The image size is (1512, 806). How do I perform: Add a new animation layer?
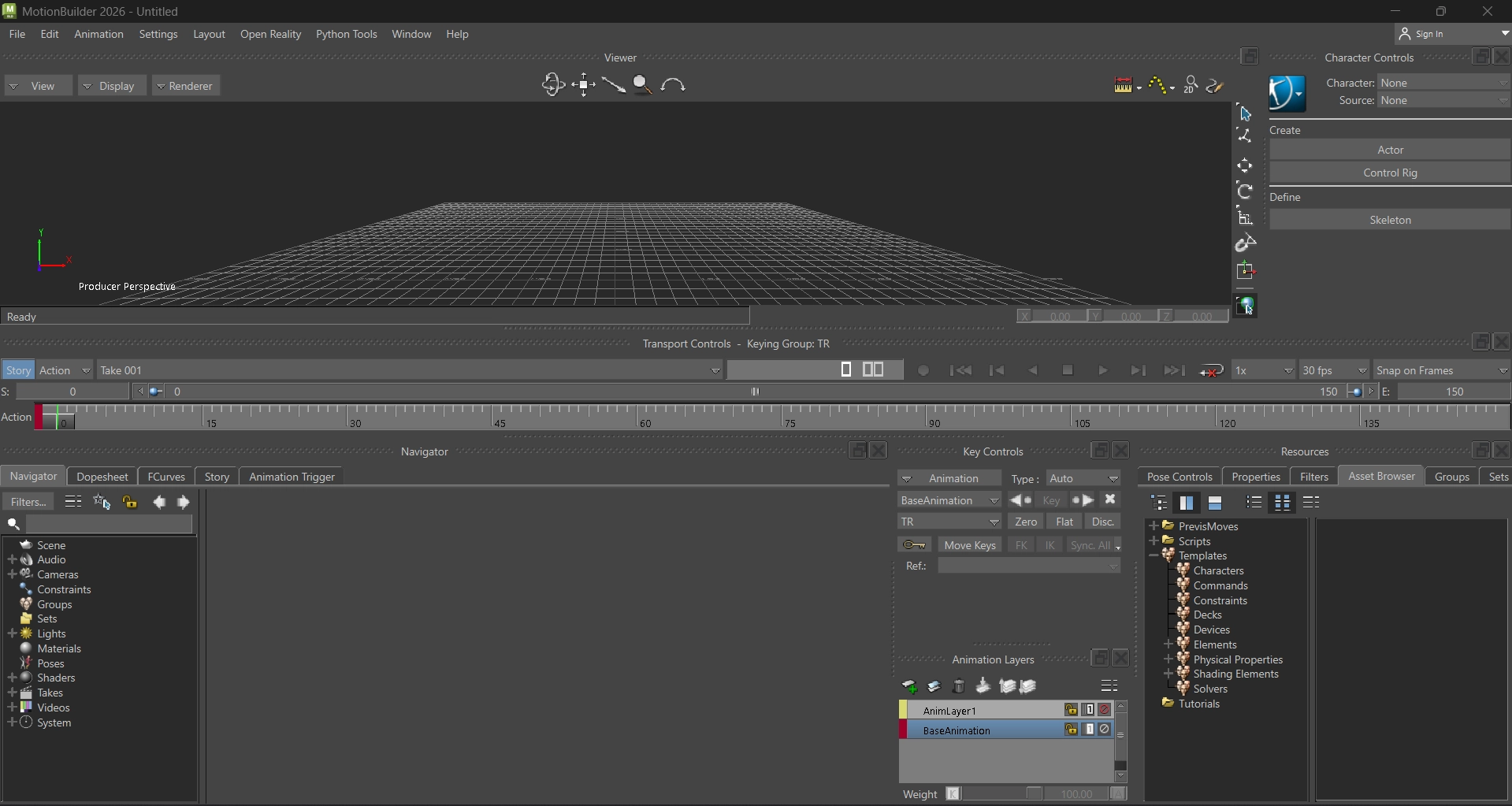909,686
